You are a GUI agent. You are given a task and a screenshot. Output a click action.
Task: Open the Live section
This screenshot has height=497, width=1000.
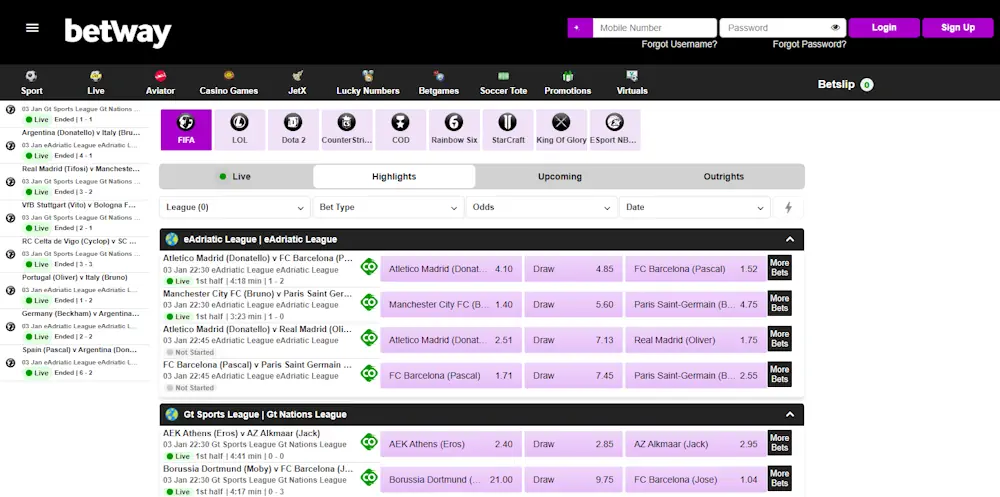click(x=96, y=83)
